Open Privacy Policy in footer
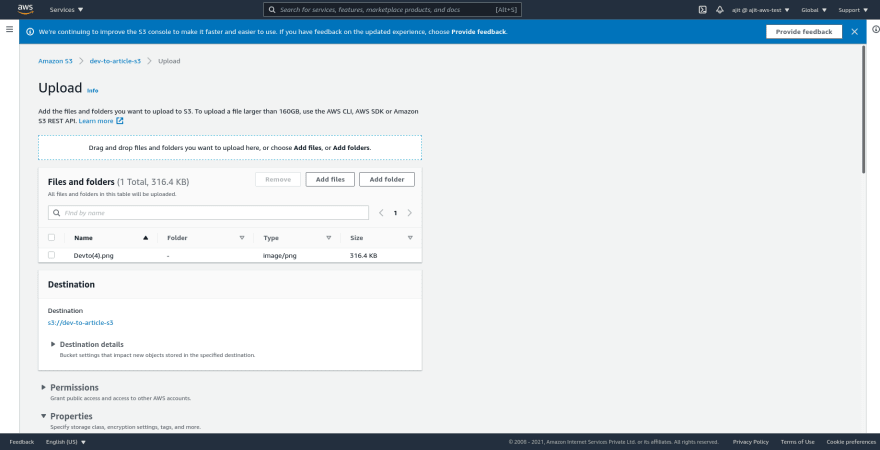The image size is (880, 450). [x=750, y=442]
